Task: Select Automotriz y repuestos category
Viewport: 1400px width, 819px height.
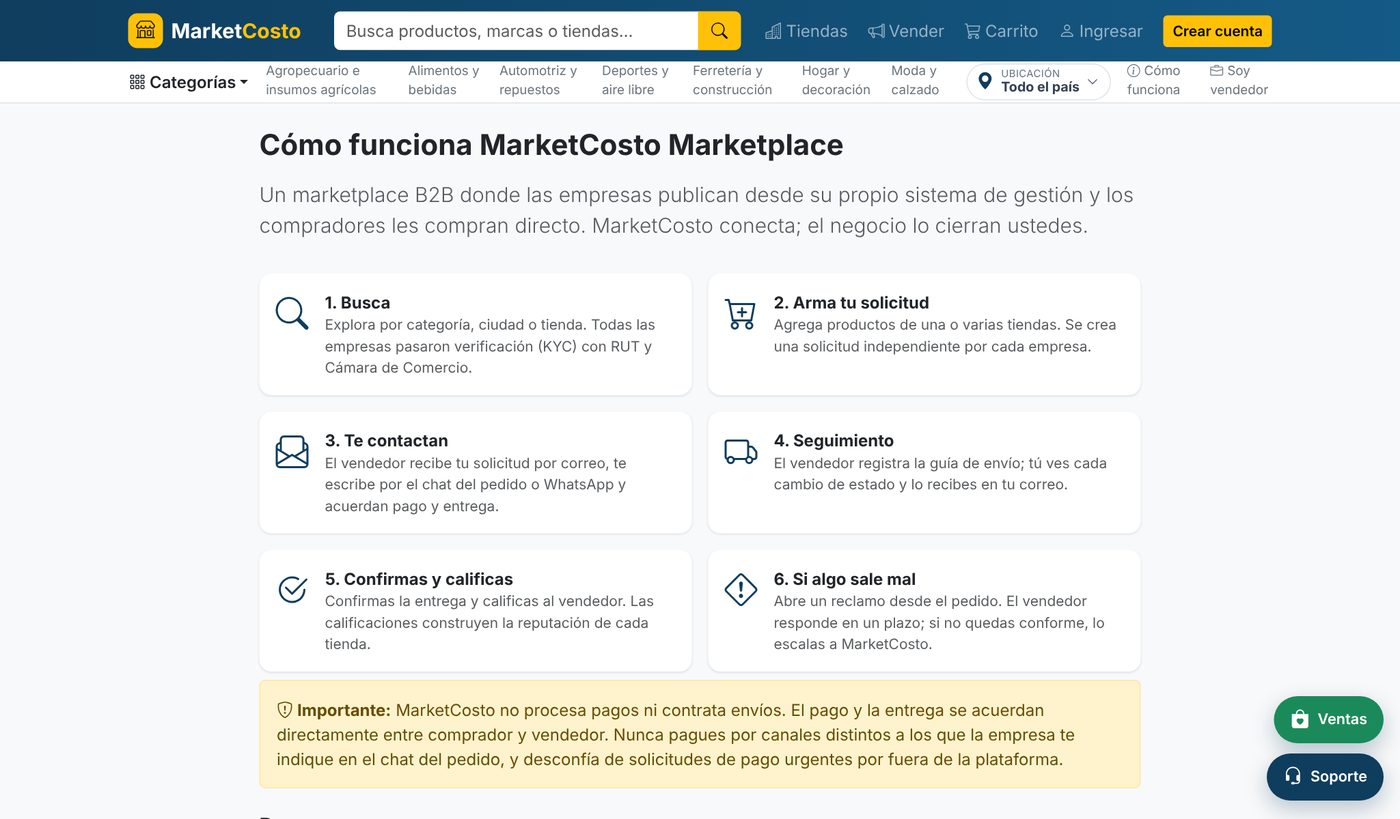Action: (538, 80)
